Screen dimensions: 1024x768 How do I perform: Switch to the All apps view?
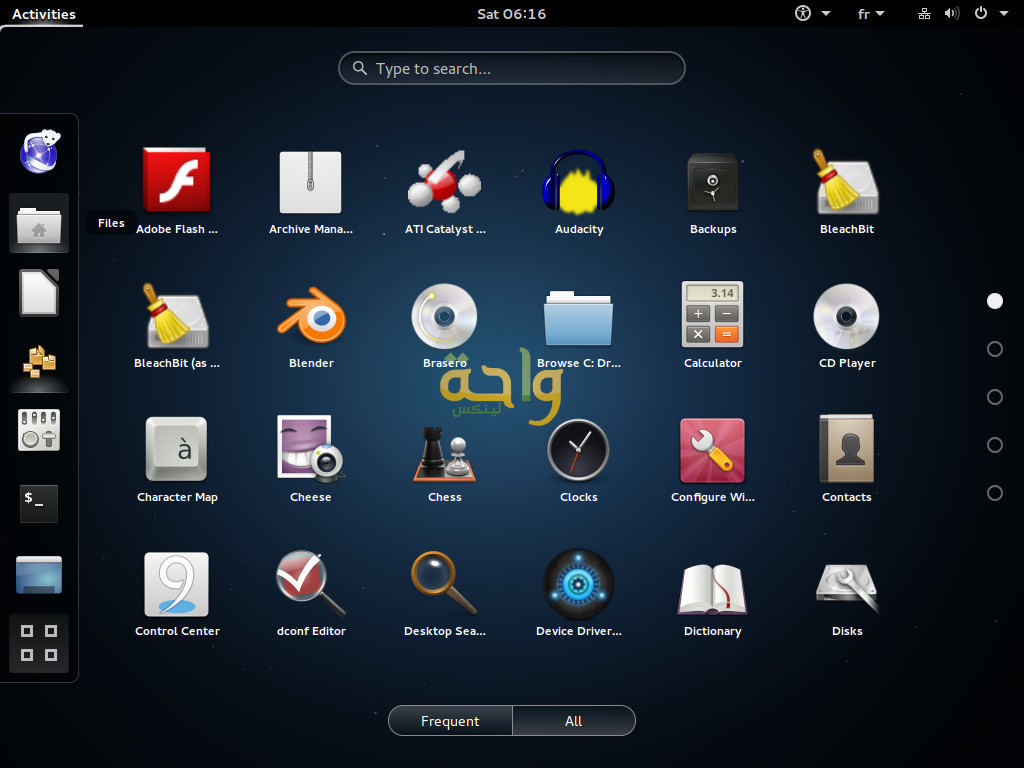pos(574,721)
